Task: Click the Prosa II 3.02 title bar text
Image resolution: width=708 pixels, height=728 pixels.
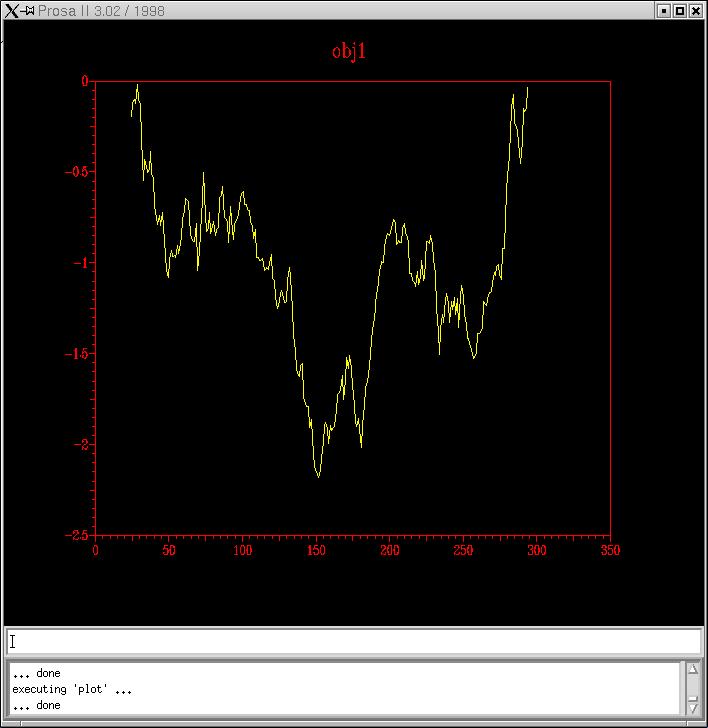Action: tap(102, 11)
